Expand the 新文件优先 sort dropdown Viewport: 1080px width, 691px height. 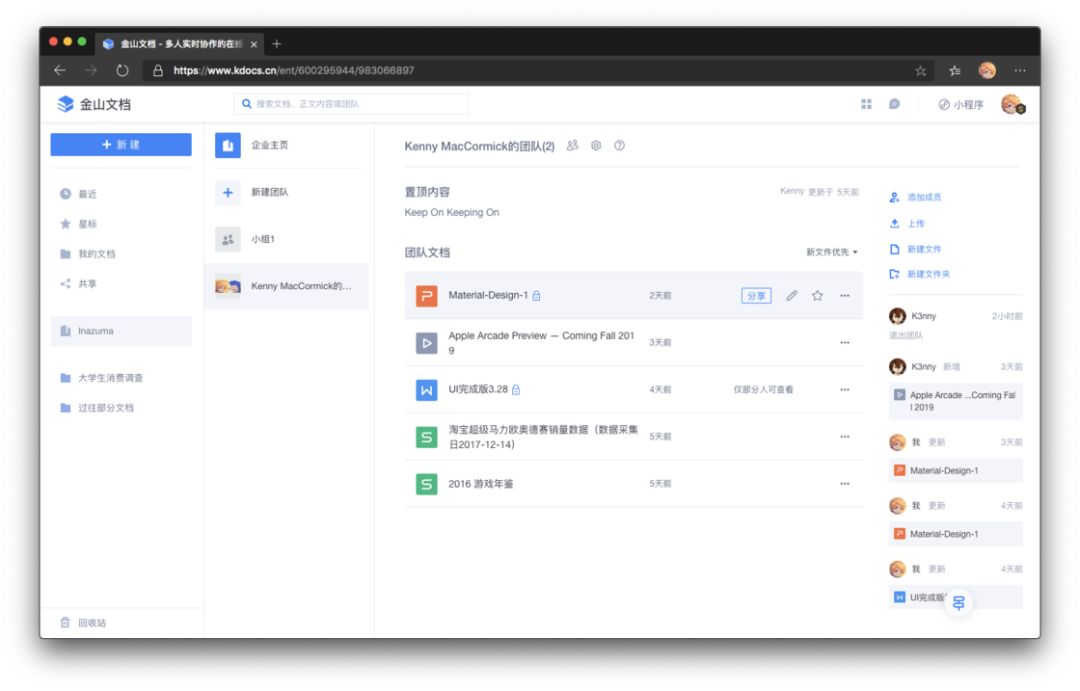point(832,252)
